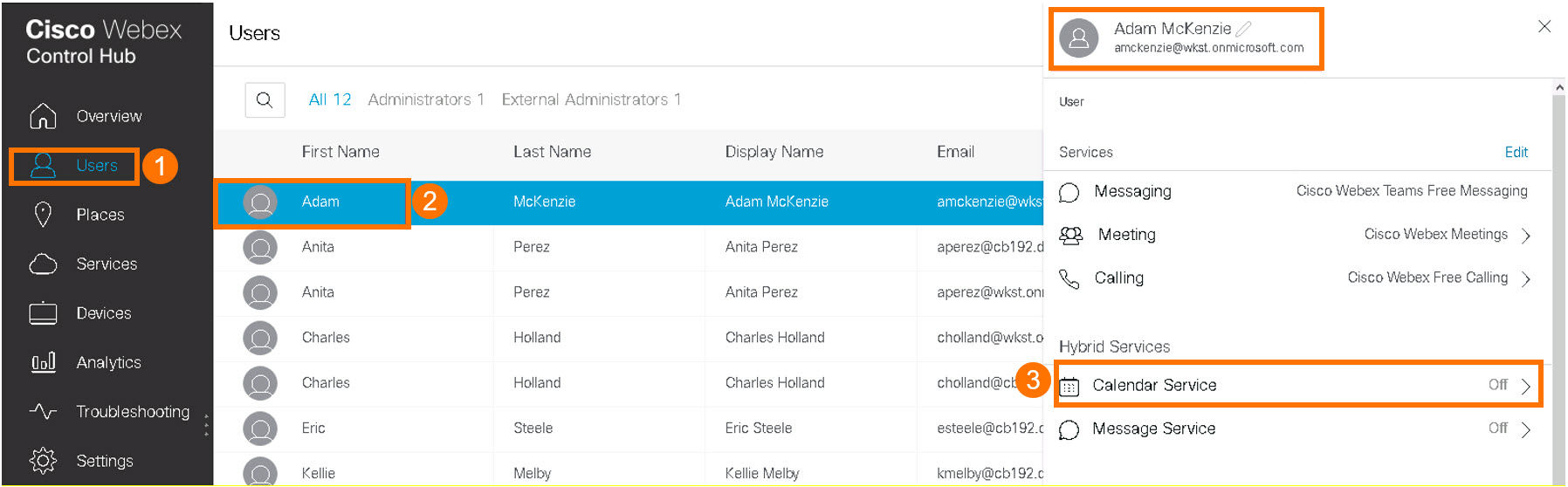Image resolution: width=1568 pixels, height=487 pixels.
Task: Click the Message Service bubble icon
Action: 1069,429
